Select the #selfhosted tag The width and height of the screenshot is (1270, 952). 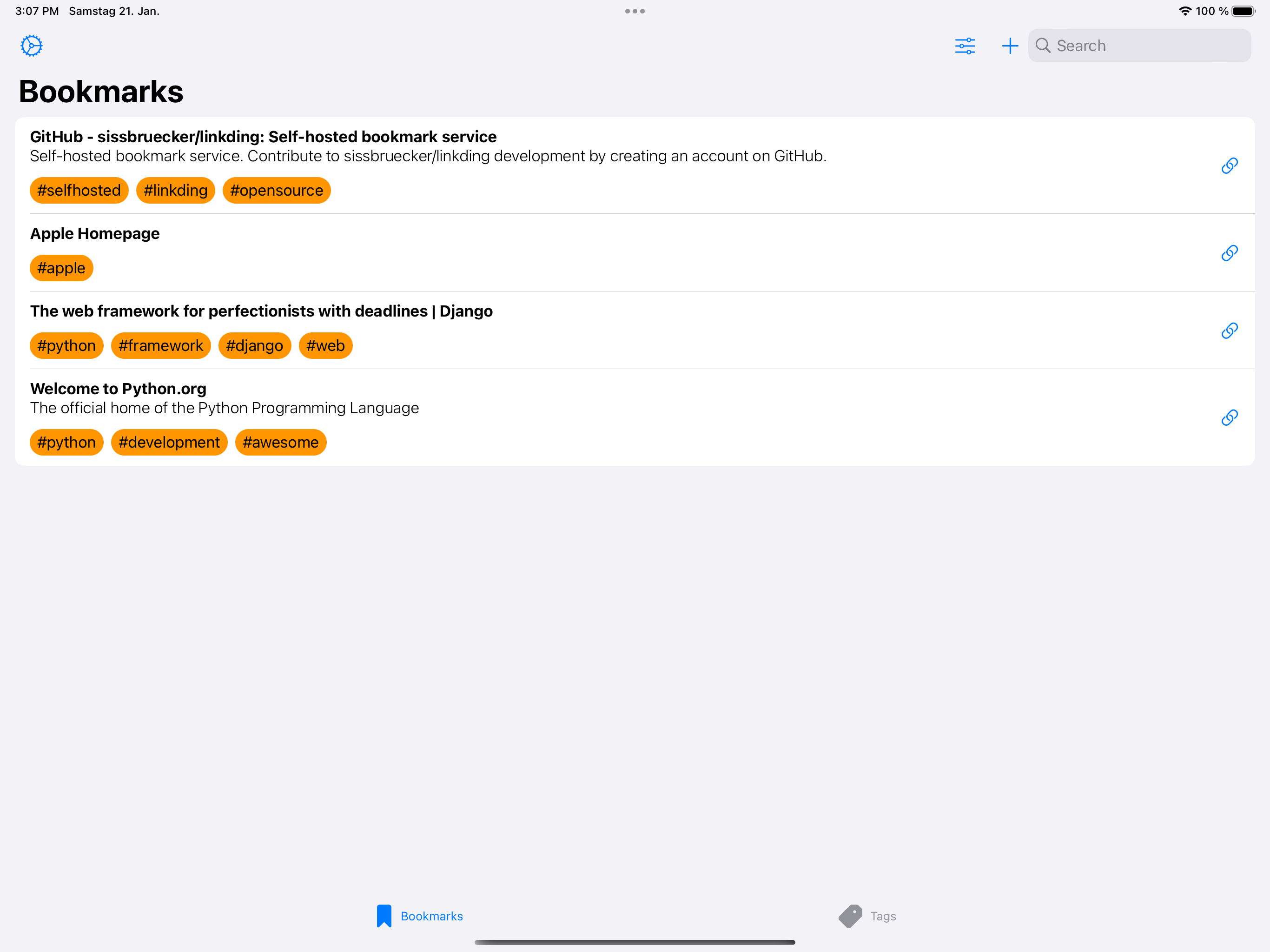pyautogui.click(x=79, y=191)
